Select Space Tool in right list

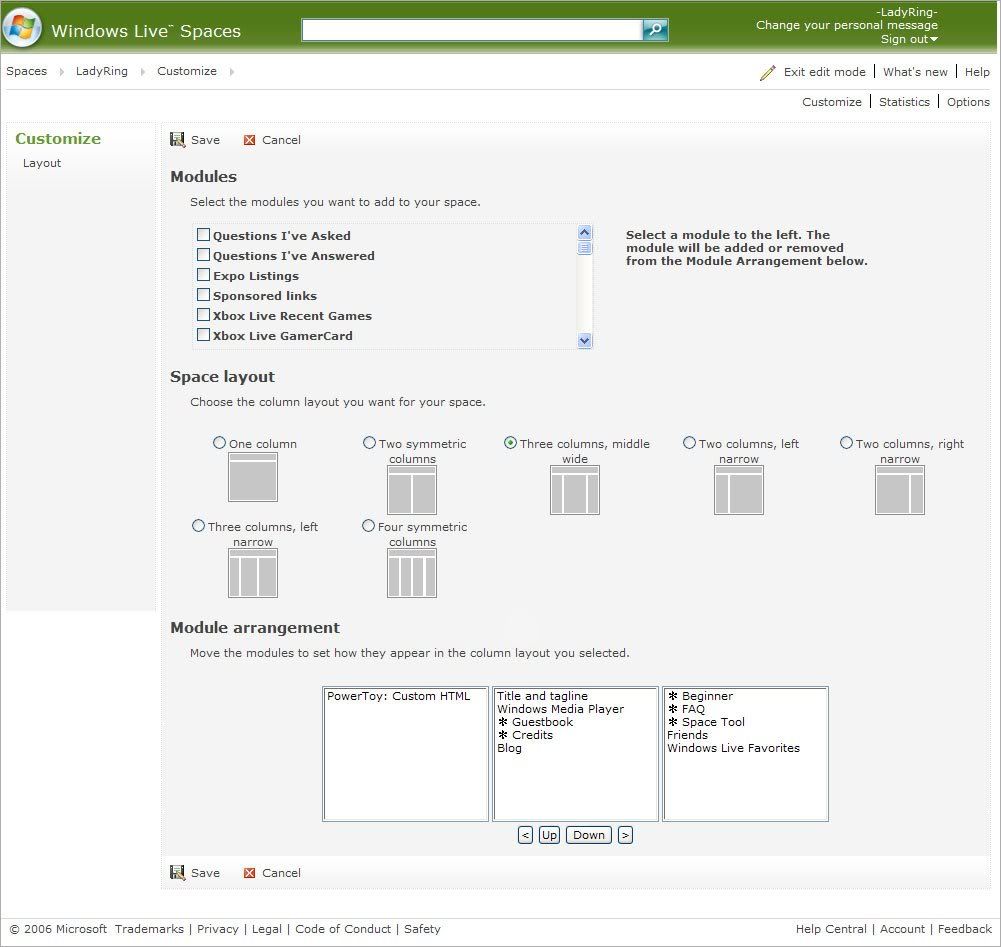(x=706, y=722)
